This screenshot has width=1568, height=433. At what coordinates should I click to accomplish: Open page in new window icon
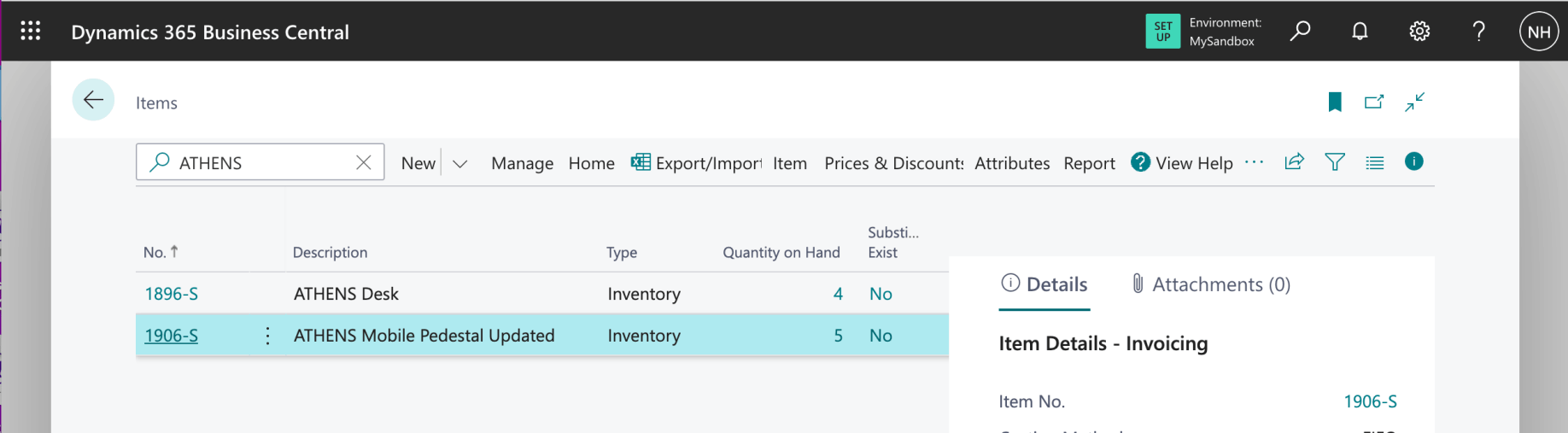(1373, 102)
